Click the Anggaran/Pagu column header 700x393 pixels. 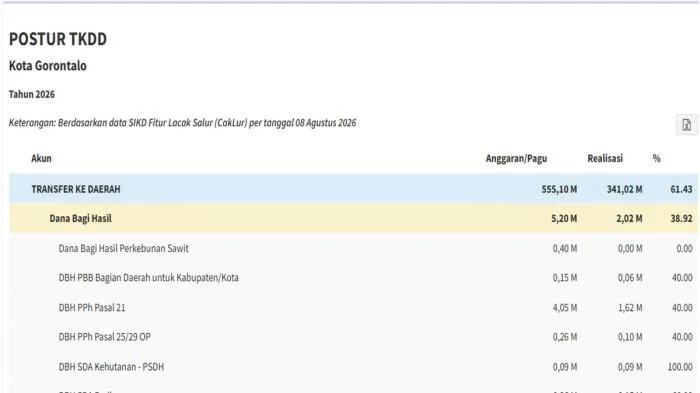516,158
